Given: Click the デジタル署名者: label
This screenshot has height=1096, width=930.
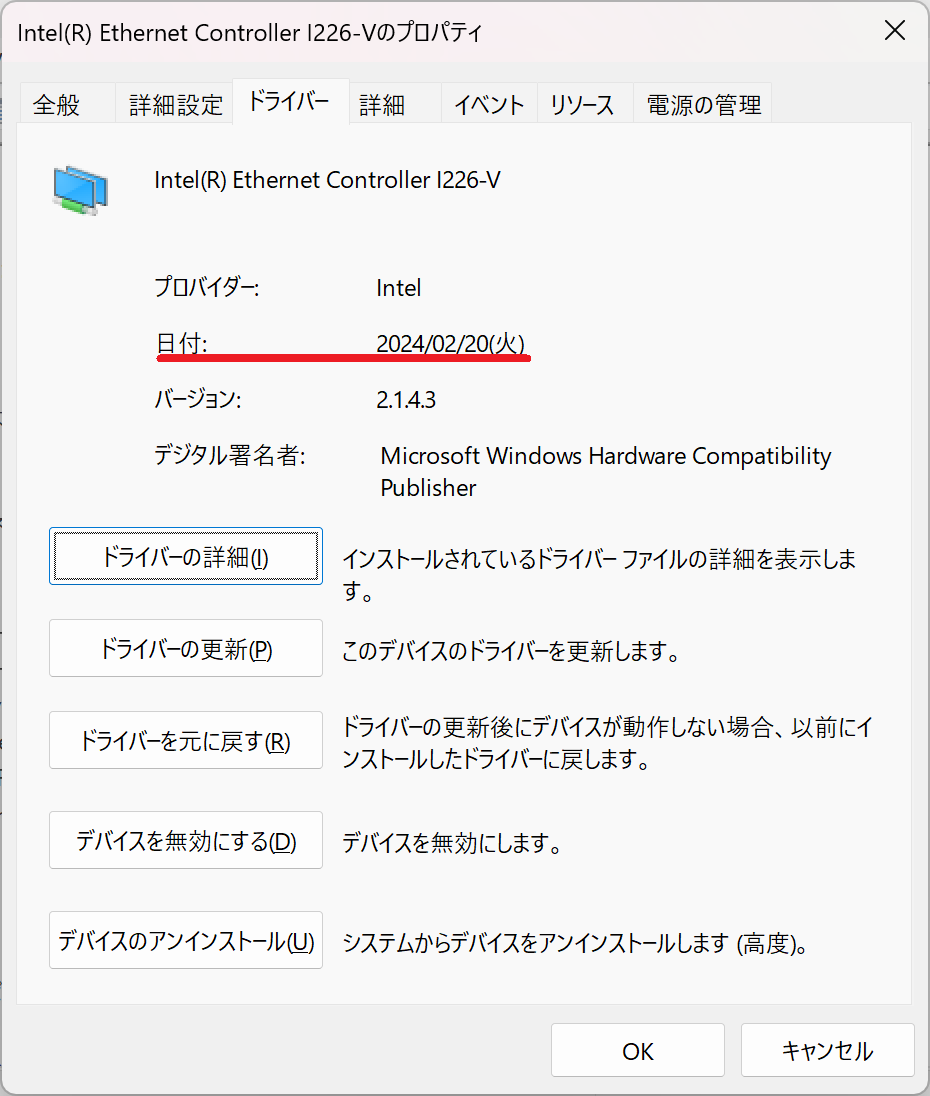Looking at the screenshot, I should tap(230, 456).
